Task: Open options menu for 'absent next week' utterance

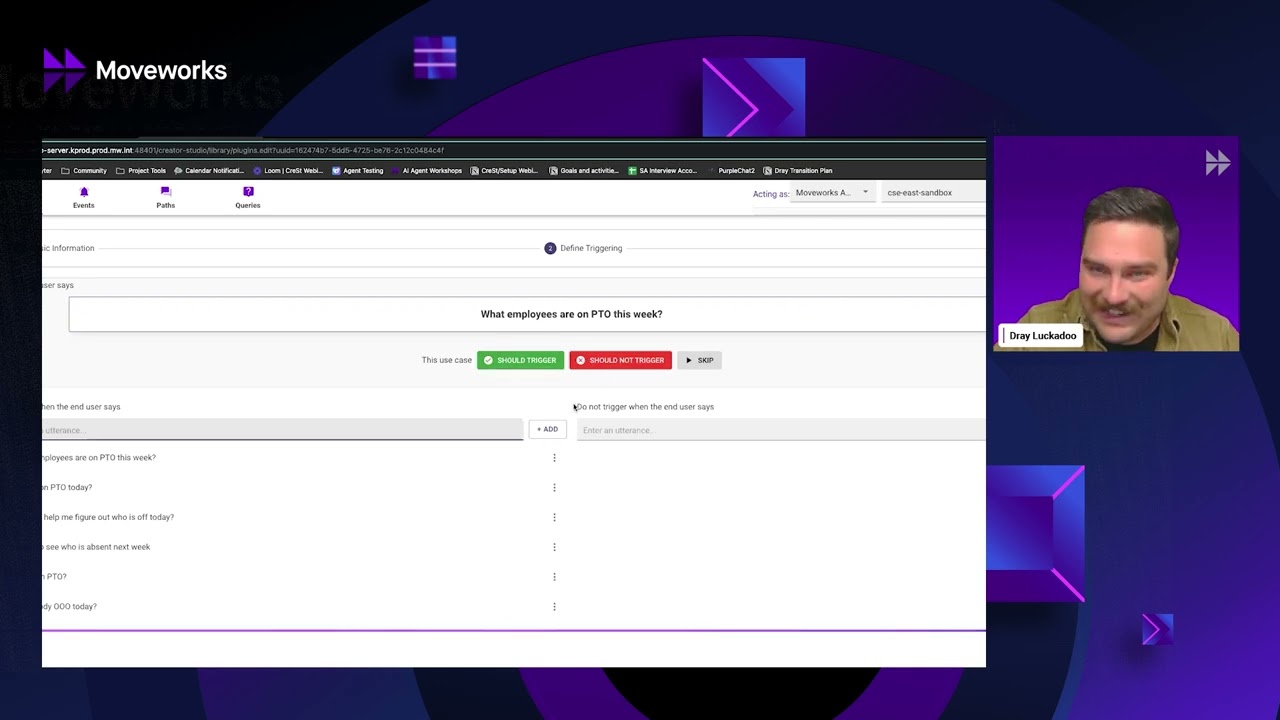Action: point(554,547)
